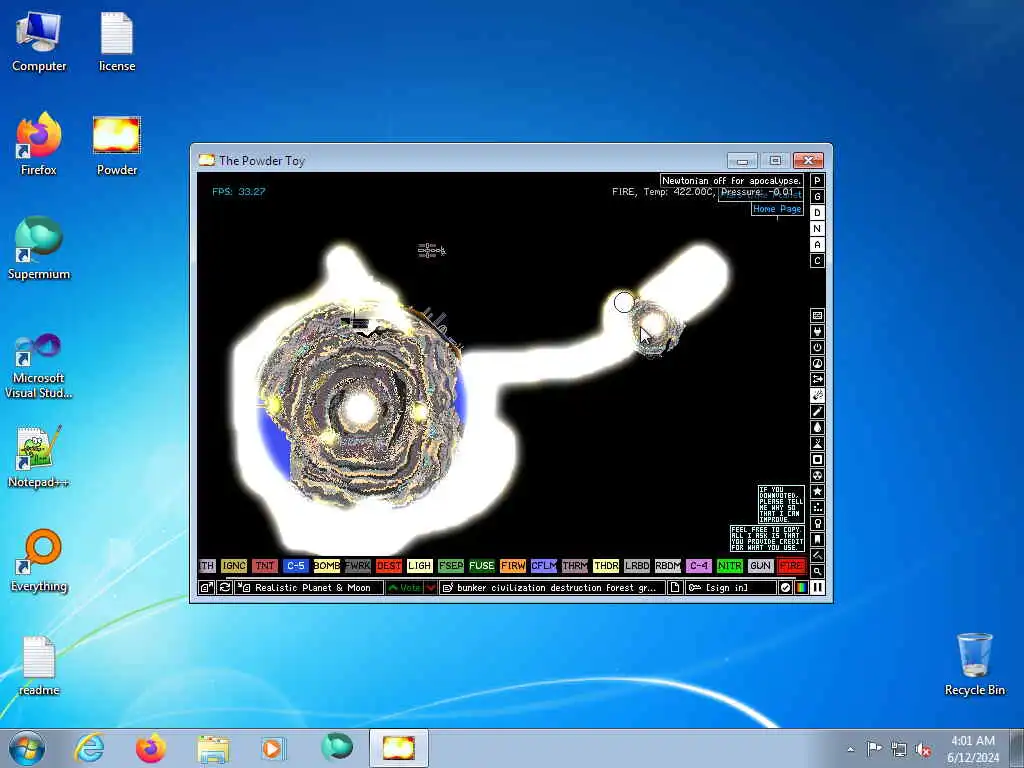
Task: Reload the simulation with the refresh icon
Action: (x=225, y=588)
